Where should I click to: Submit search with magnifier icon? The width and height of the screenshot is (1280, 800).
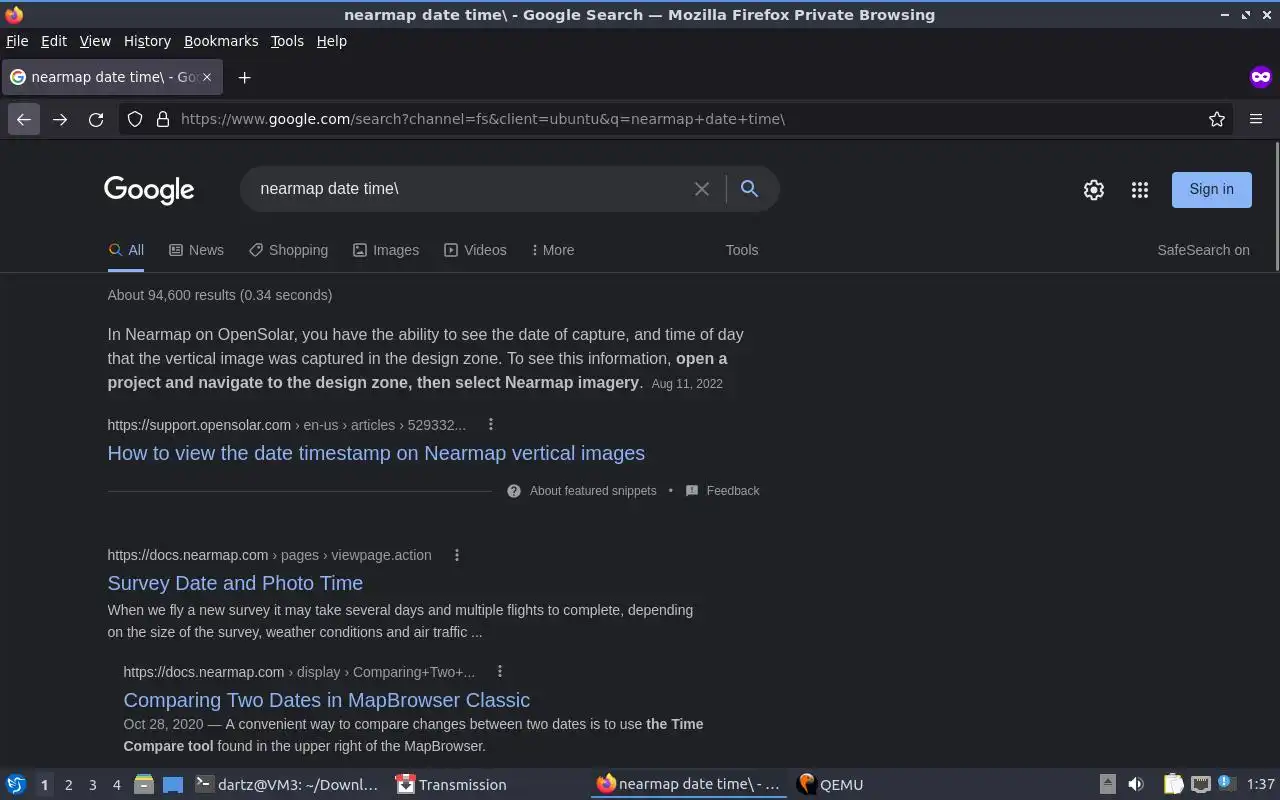(749, 189)
